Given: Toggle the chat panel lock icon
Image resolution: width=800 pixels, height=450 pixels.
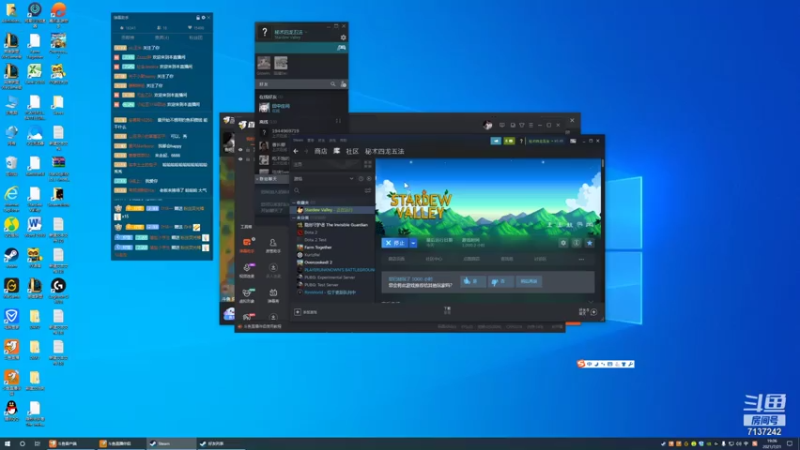Looking at the screenshot, I should pos(198,17).
